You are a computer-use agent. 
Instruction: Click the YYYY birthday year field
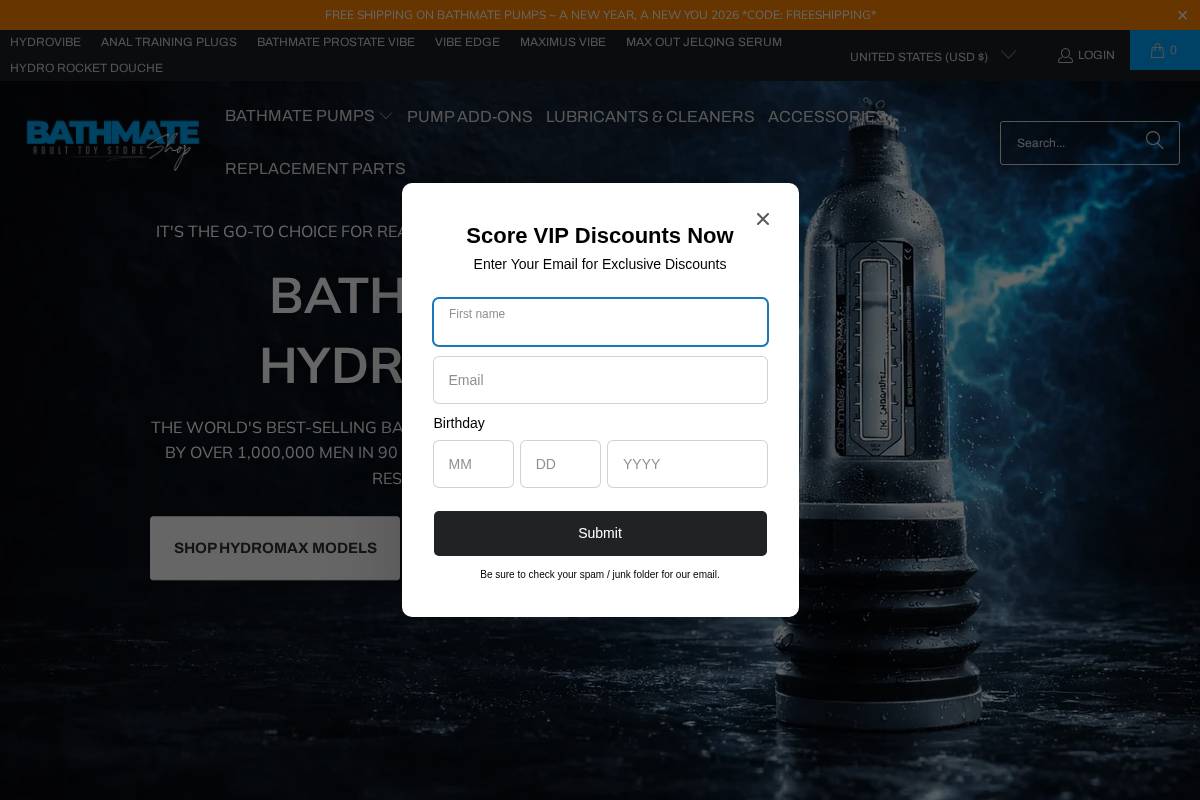[x=687, y=464]
